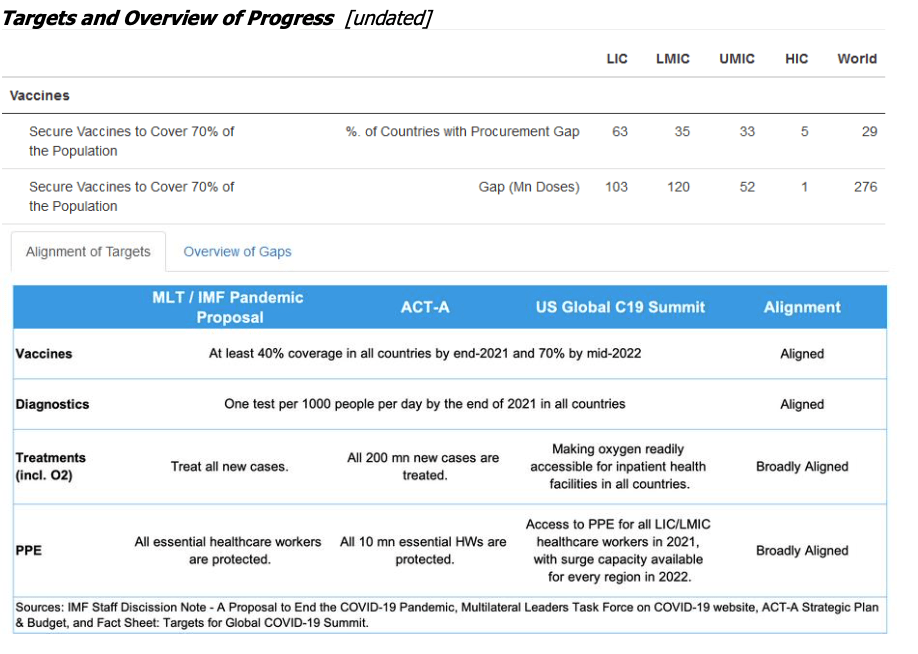Switch to the Overview of Gaps tab

[237, 252]
